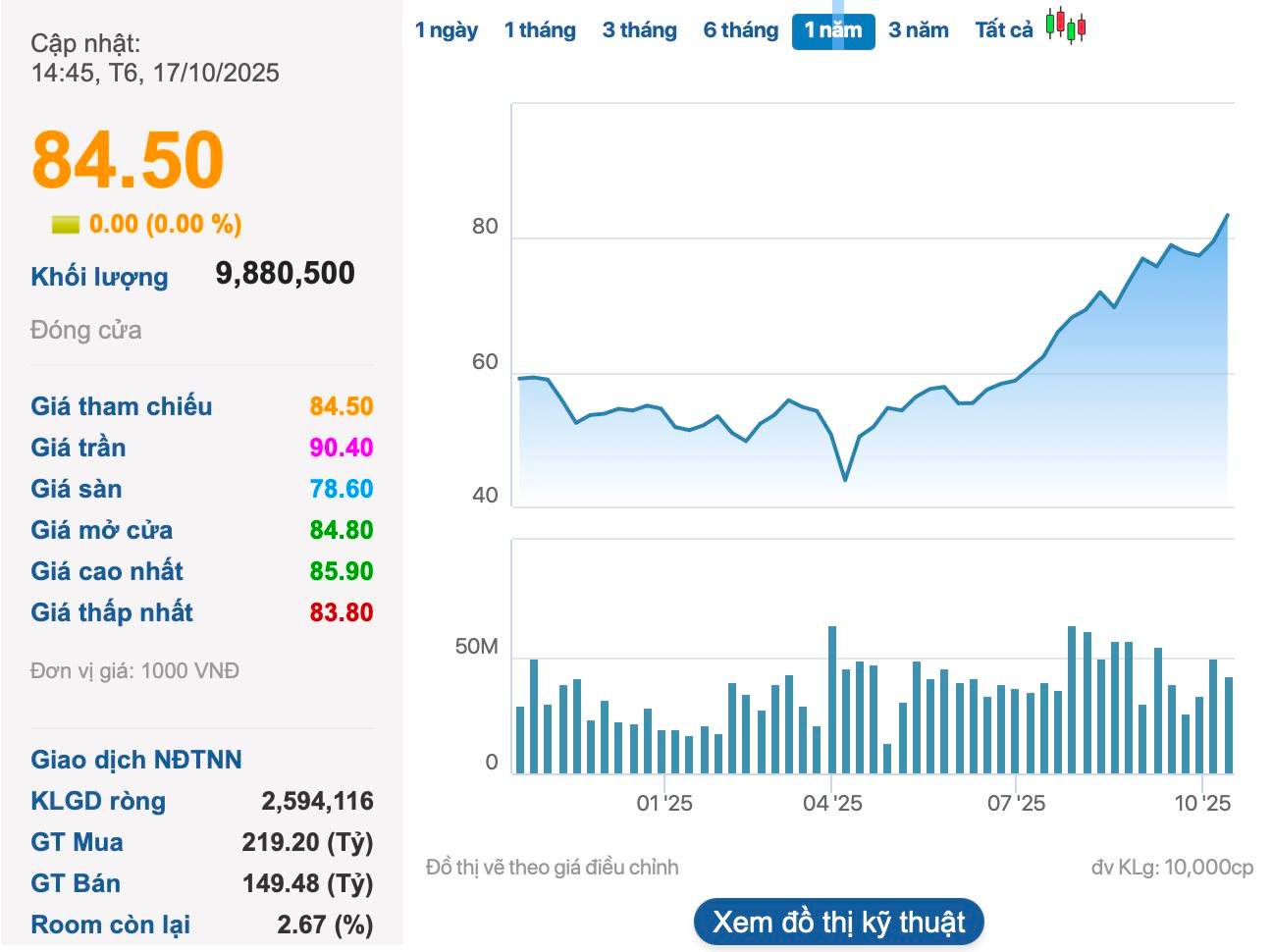Click the 04 '25 date axis label
1272x952 pixels.
832,803
